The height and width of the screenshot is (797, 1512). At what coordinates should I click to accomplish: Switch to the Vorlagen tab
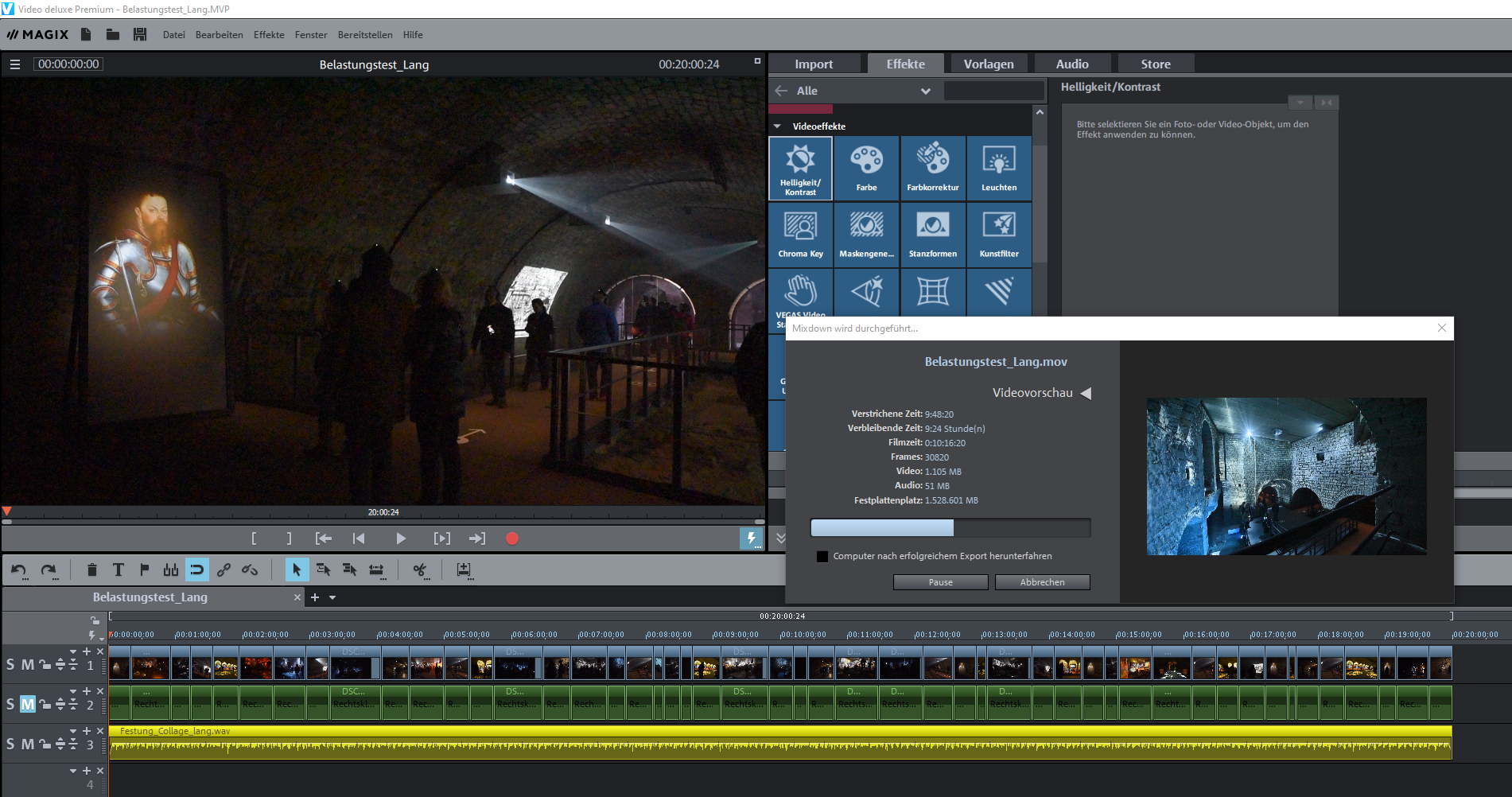pyautogui.click(x=988, y=64)
